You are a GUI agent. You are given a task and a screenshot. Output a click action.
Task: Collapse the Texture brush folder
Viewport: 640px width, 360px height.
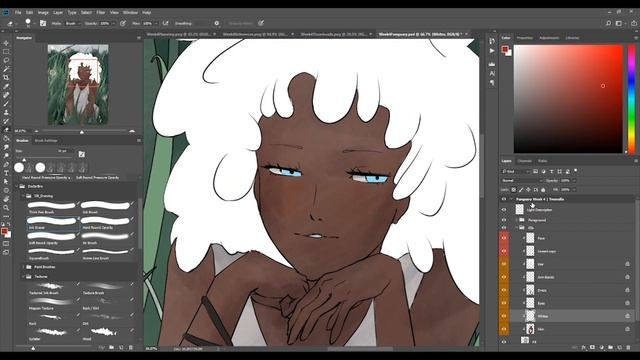pos(23,277)
